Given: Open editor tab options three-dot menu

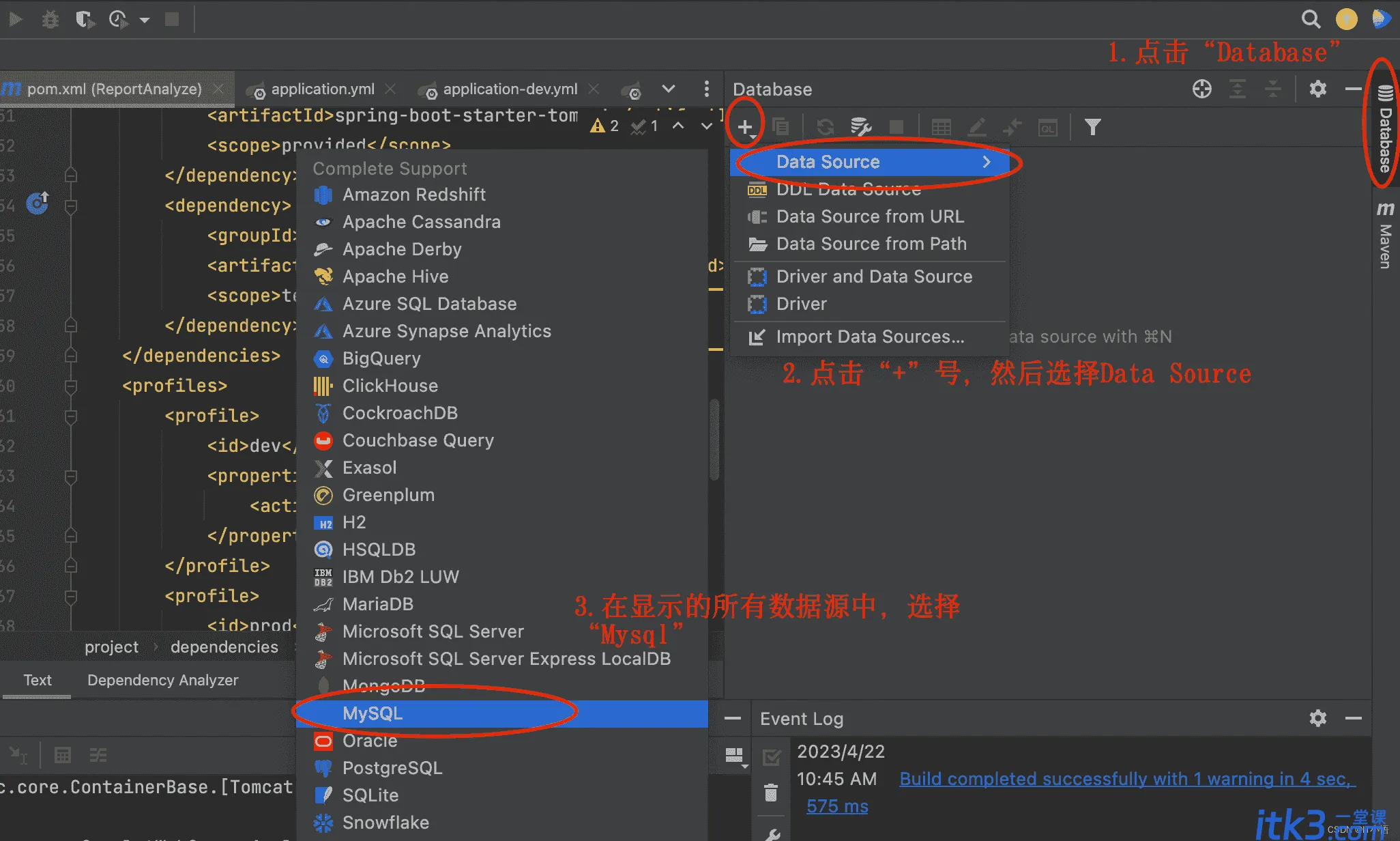Looking at the screenshot, I should click(x=706, y=89).
